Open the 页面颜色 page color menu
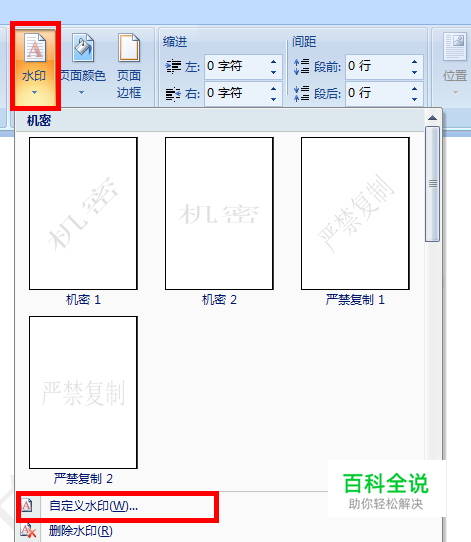 83,66
